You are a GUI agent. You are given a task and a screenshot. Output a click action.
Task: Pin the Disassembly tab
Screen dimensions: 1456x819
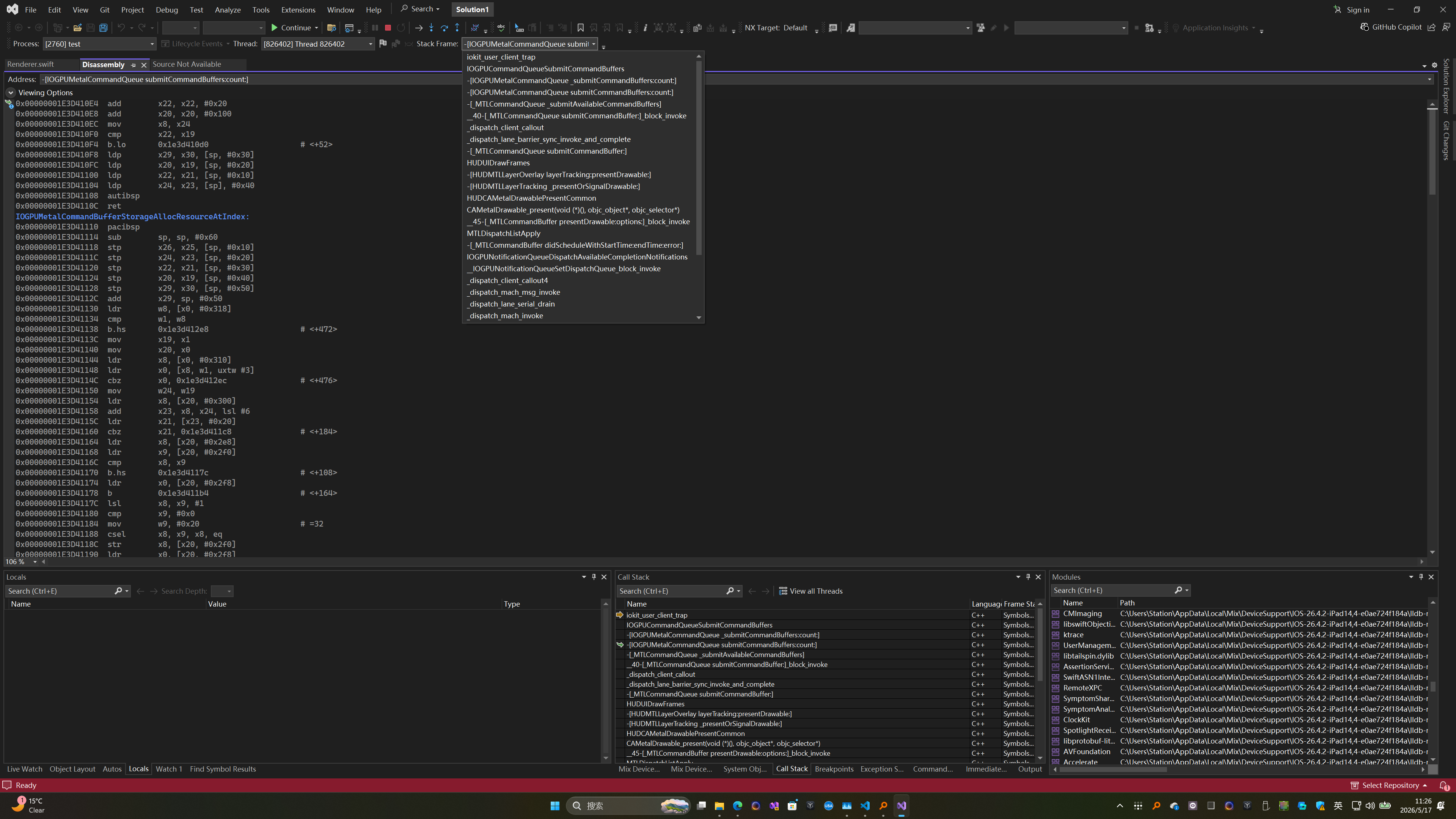point(134,65)
